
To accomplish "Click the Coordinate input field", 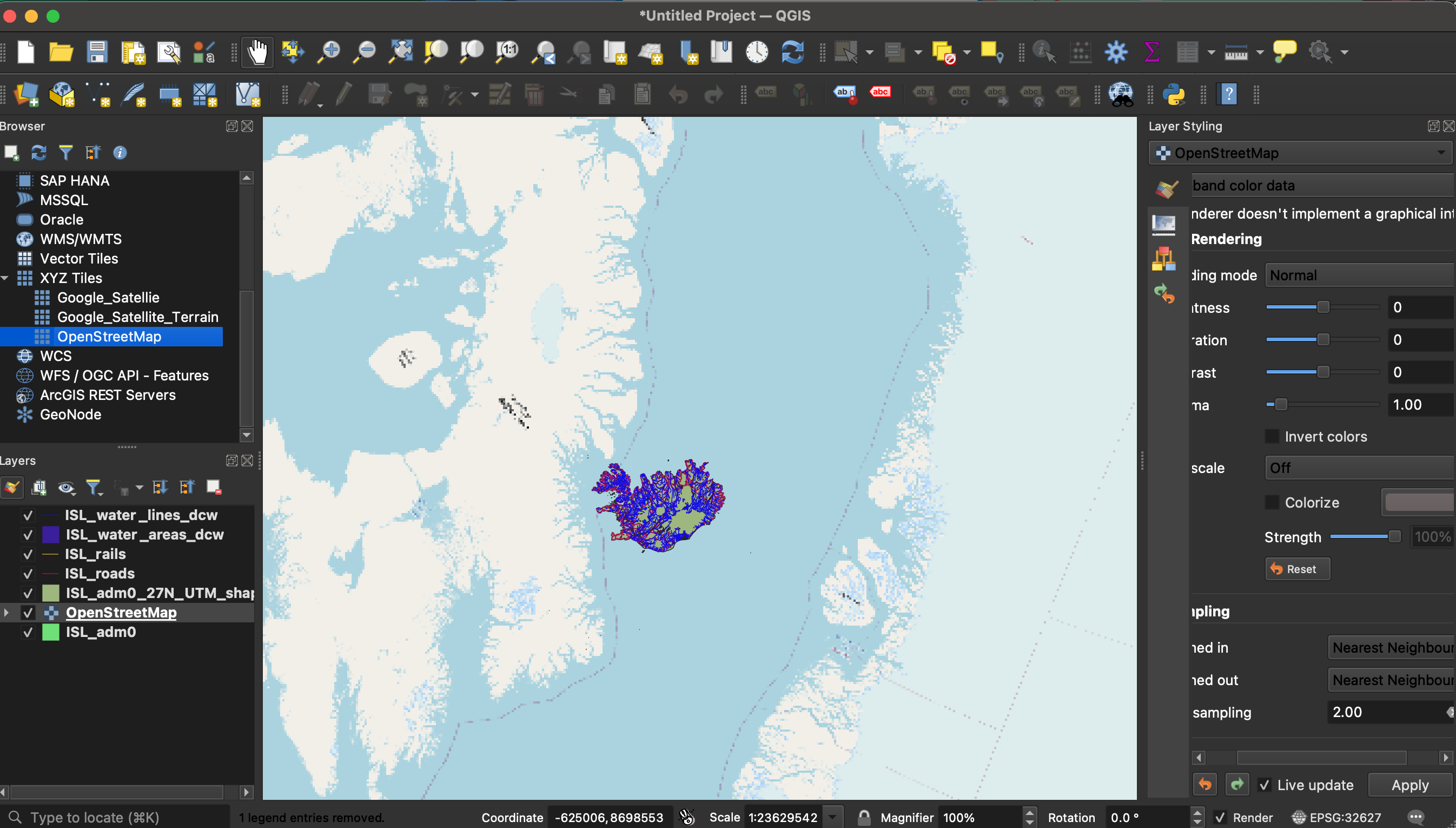I will (610, 818).
